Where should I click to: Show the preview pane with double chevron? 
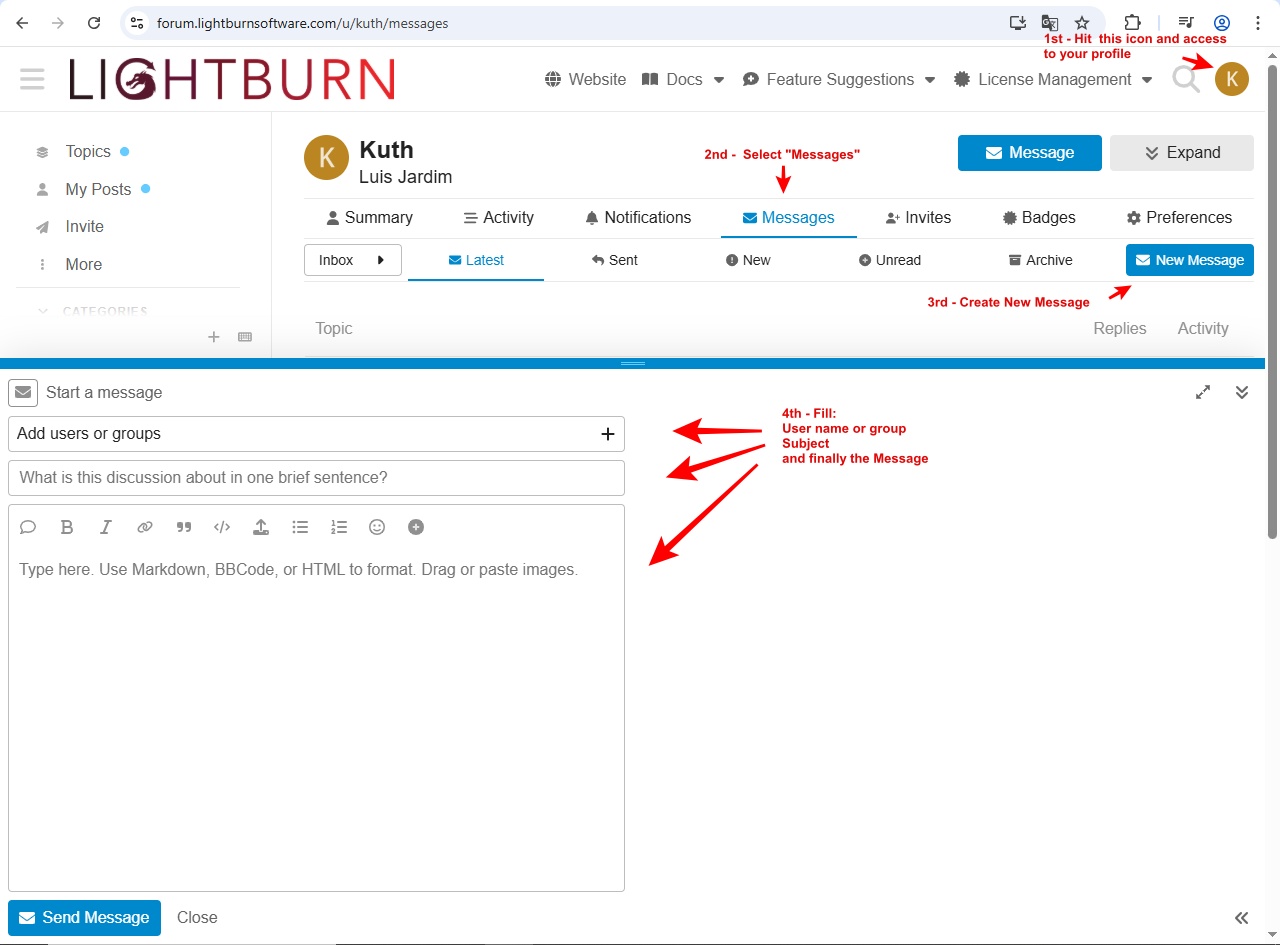1242,918
